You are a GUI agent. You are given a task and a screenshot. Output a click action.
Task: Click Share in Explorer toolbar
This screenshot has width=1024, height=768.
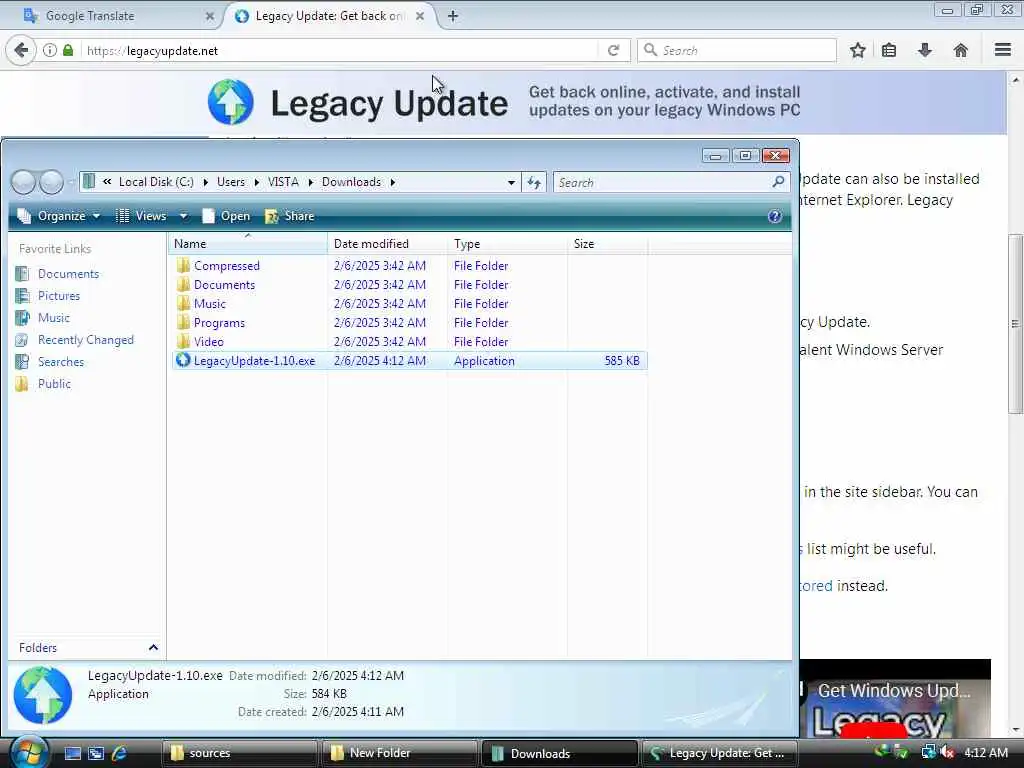tap(290, 216)
